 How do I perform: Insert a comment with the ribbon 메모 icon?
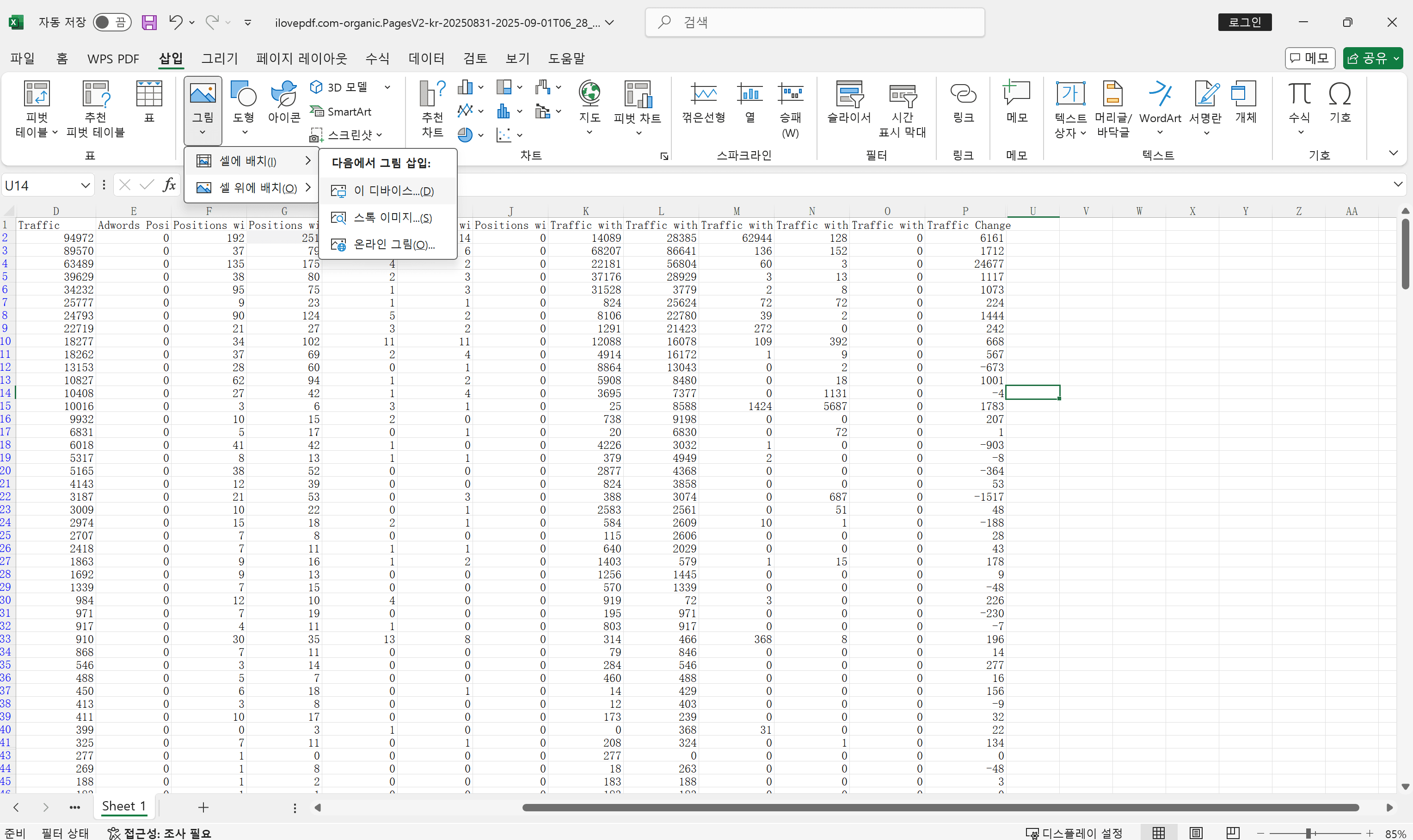pos(1016,102)
